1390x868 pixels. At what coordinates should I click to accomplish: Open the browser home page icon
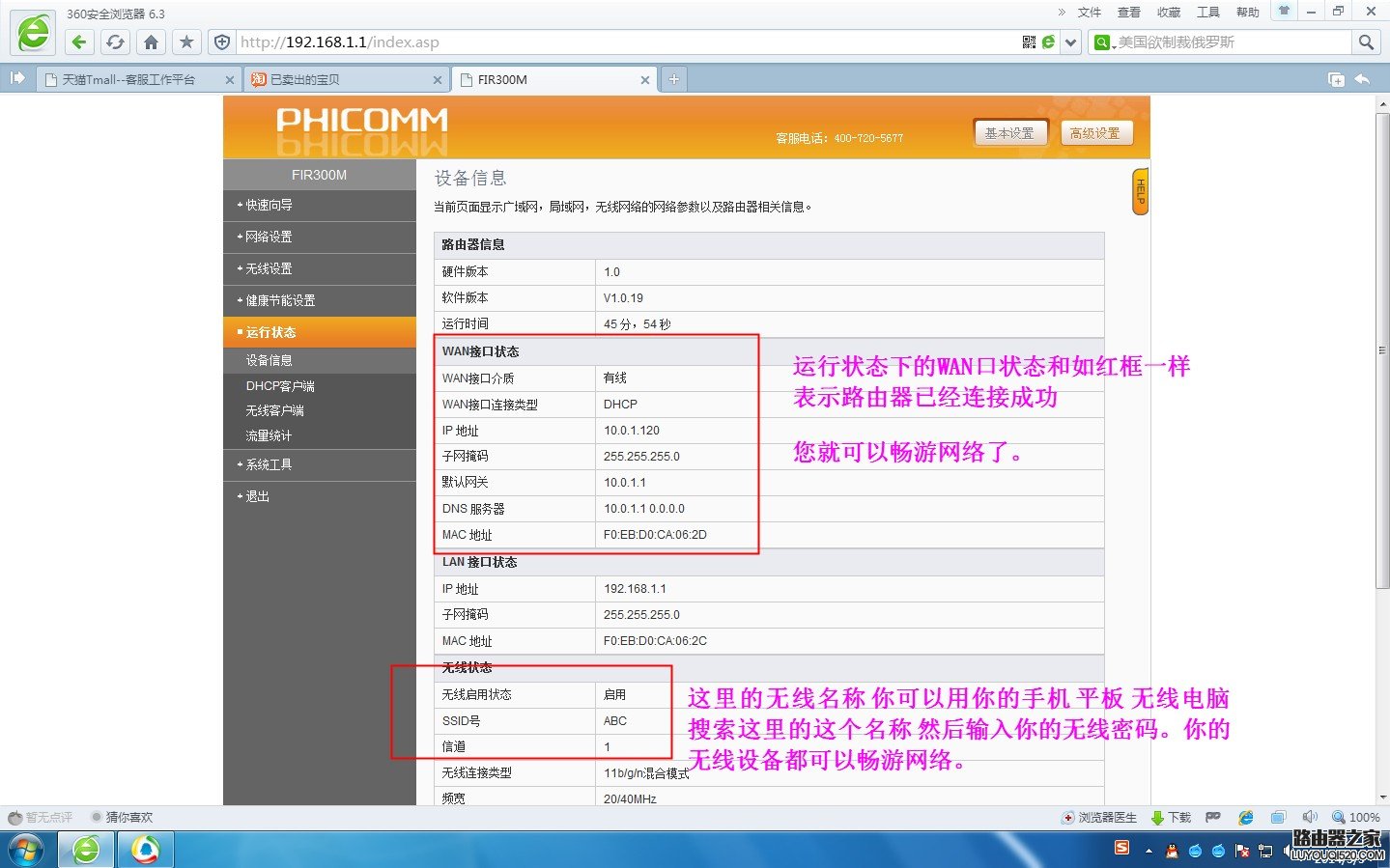tap(152, 42)
